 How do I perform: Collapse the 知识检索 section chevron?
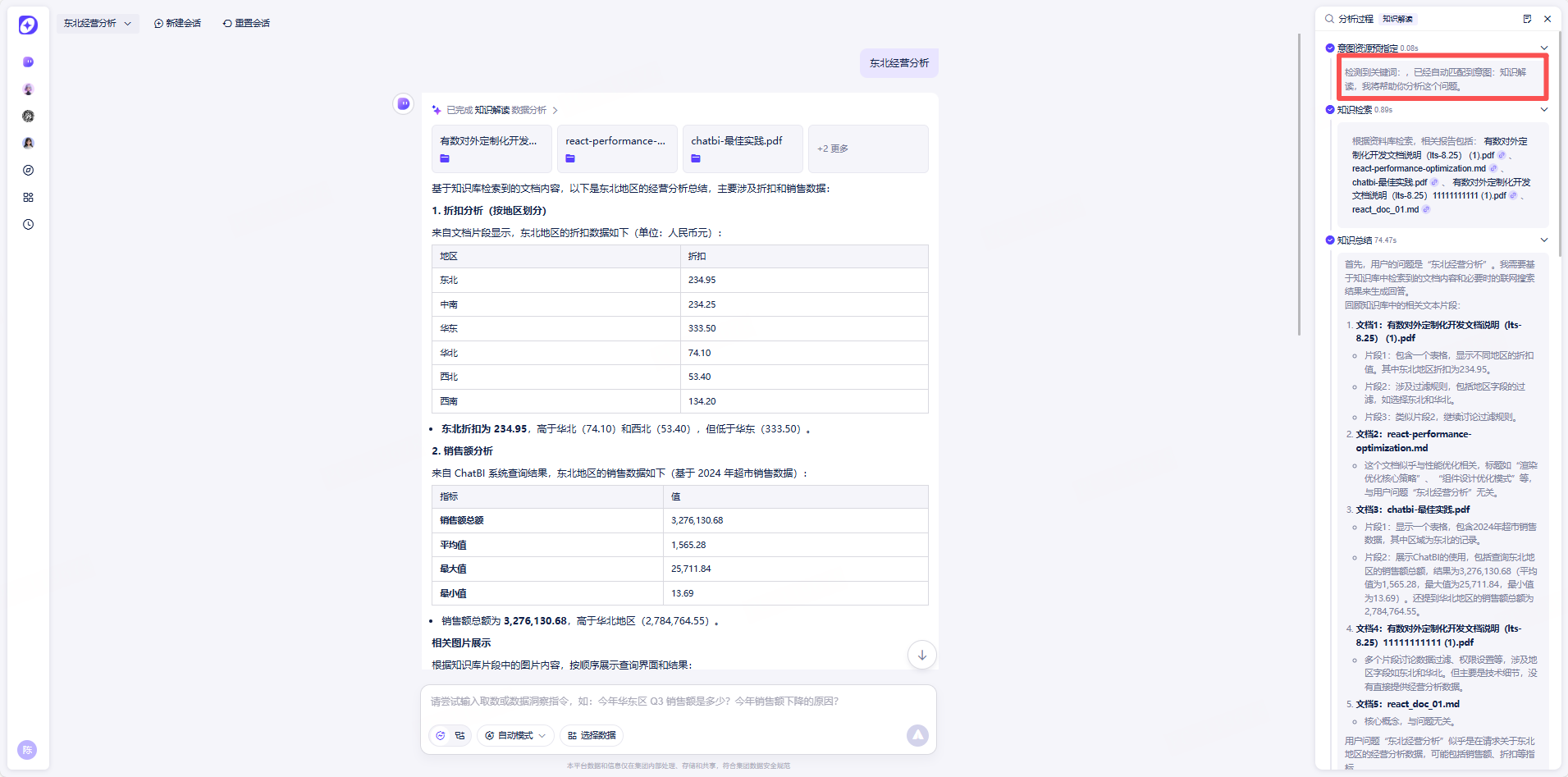1544,110
